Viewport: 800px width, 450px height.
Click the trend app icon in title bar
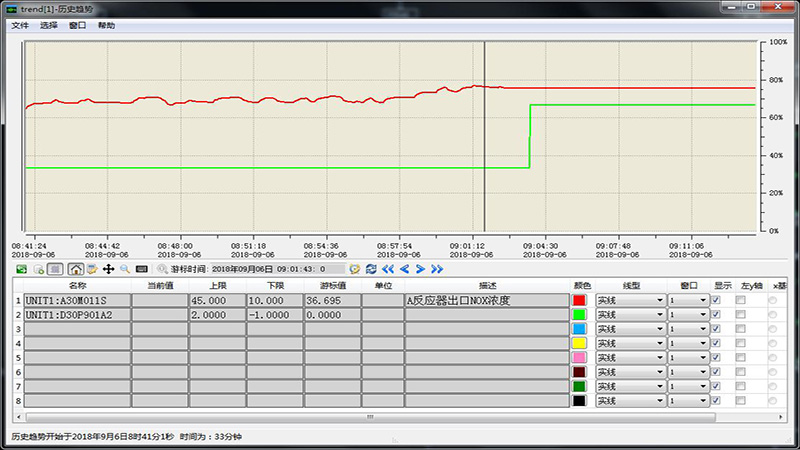11,9
